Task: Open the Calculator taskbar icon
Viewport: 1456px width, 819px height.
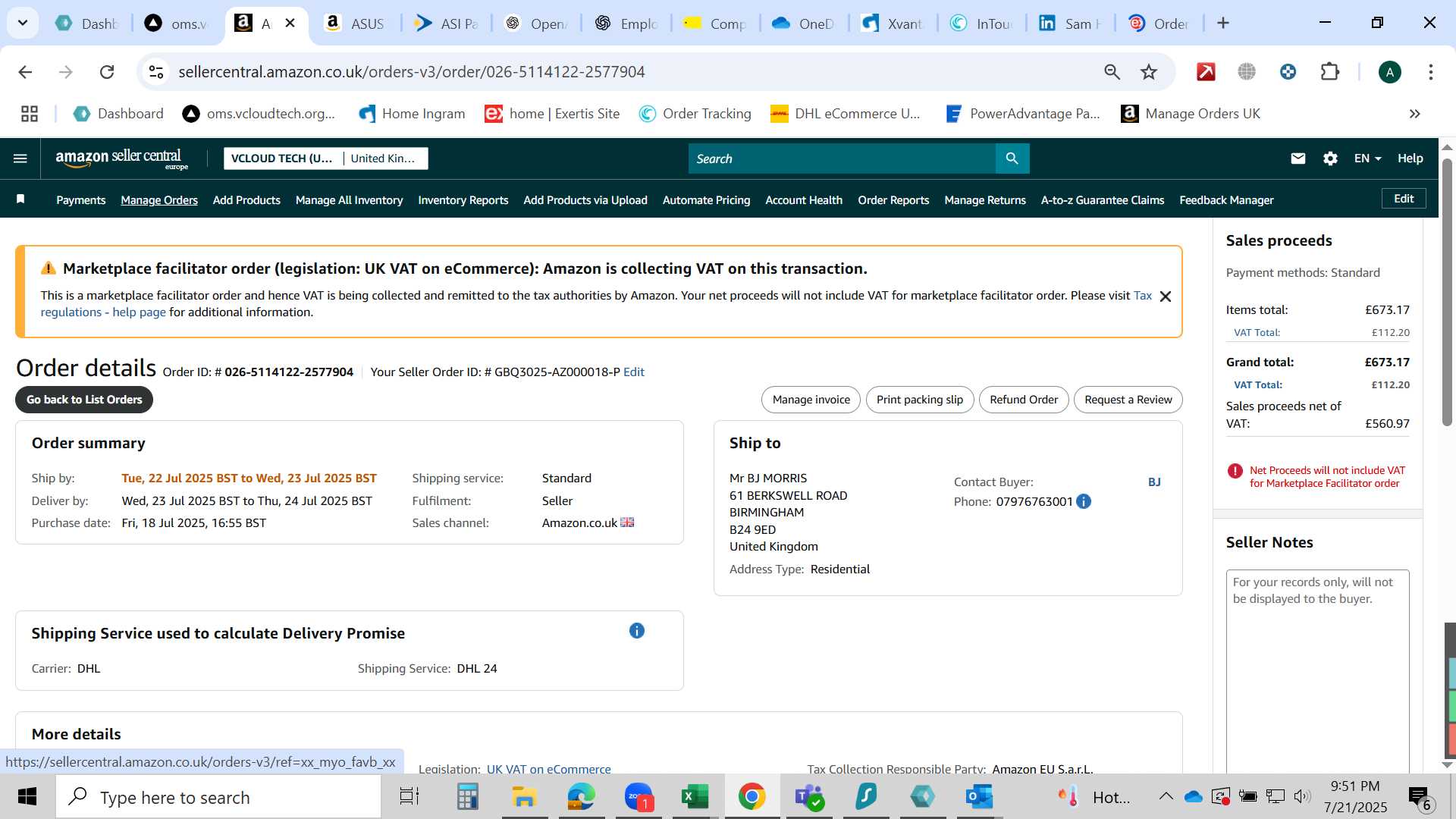Action: coord(467,797)
